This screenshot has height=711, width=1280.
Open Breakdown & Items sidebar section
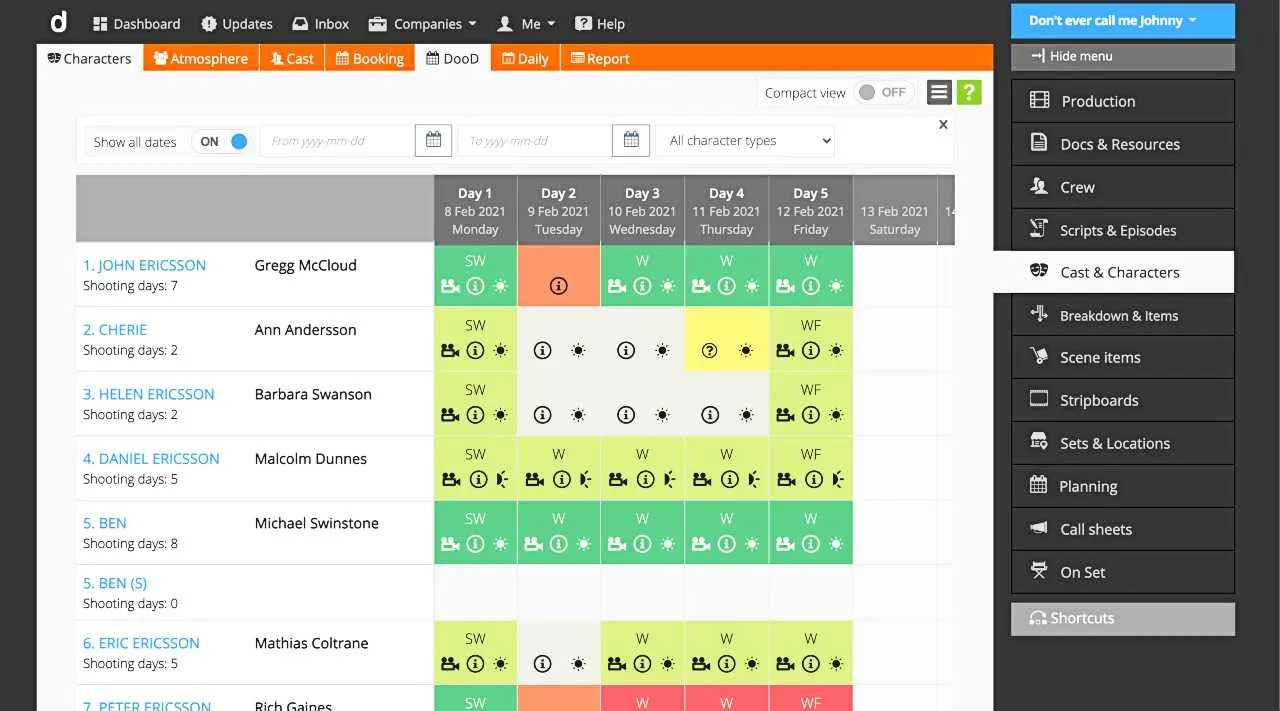coord(1123,315)
